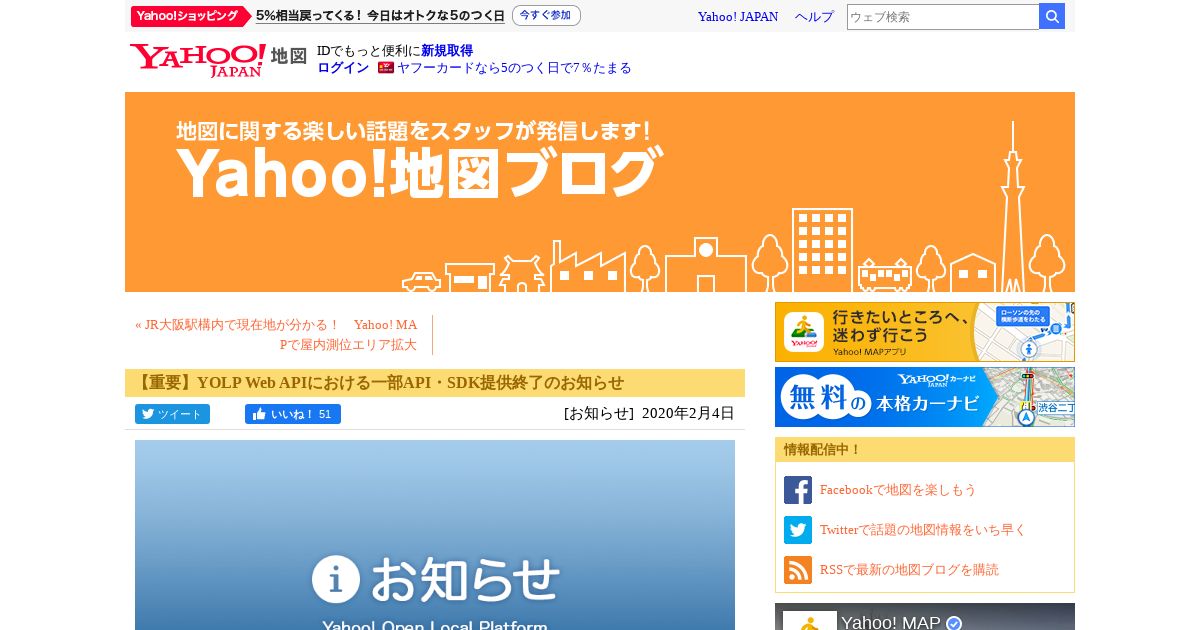
Task: Click the 新規取得 ID registration link
Action: point(447,51)
